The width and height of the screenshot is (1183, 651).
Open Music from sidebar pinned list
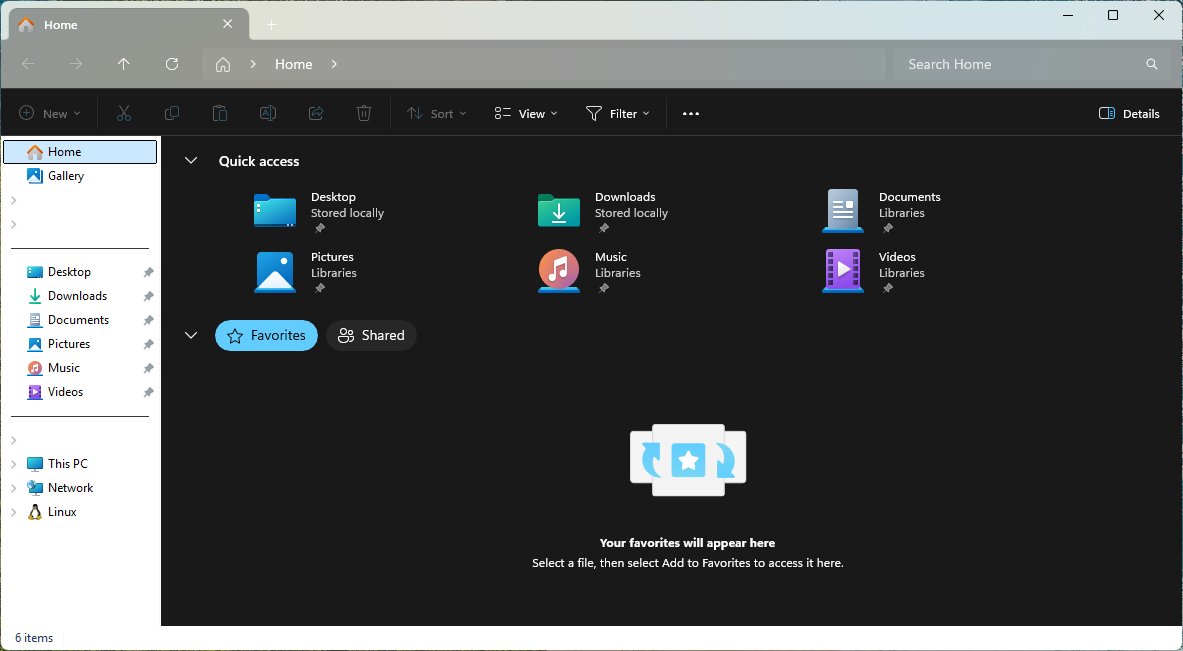(x=63, y=368)
